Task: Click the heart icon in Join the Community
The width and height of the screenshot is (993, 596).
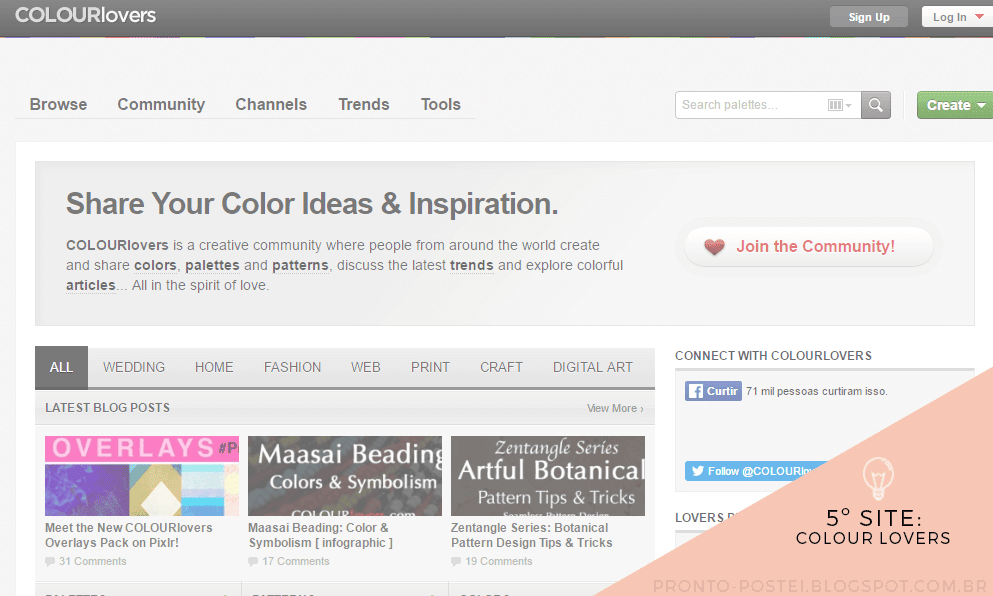Action: coord(714,246)
